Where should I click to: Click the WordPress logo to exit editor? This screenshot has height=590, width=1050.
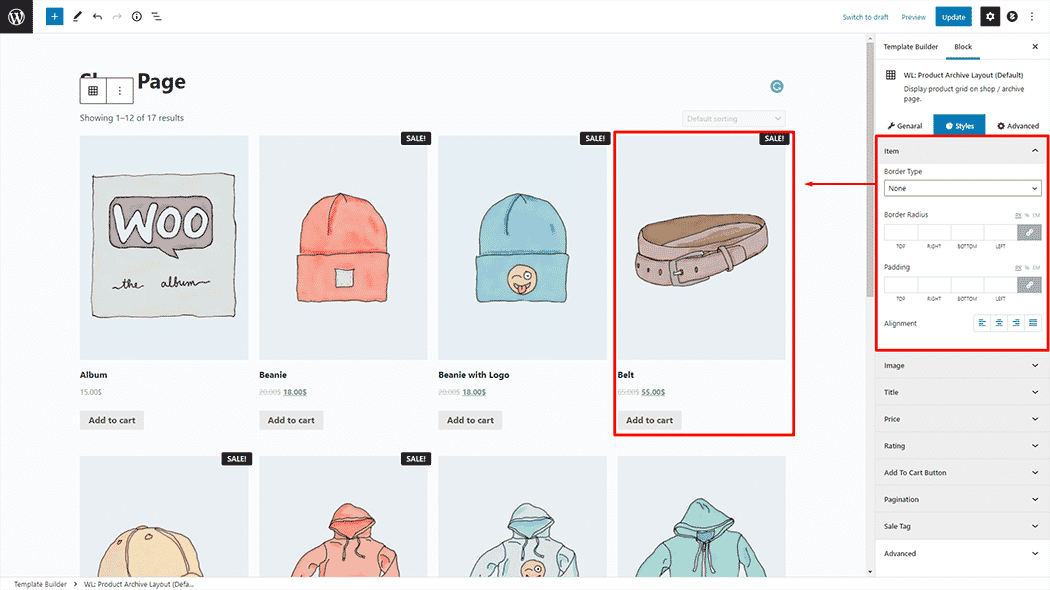[17, 17]
